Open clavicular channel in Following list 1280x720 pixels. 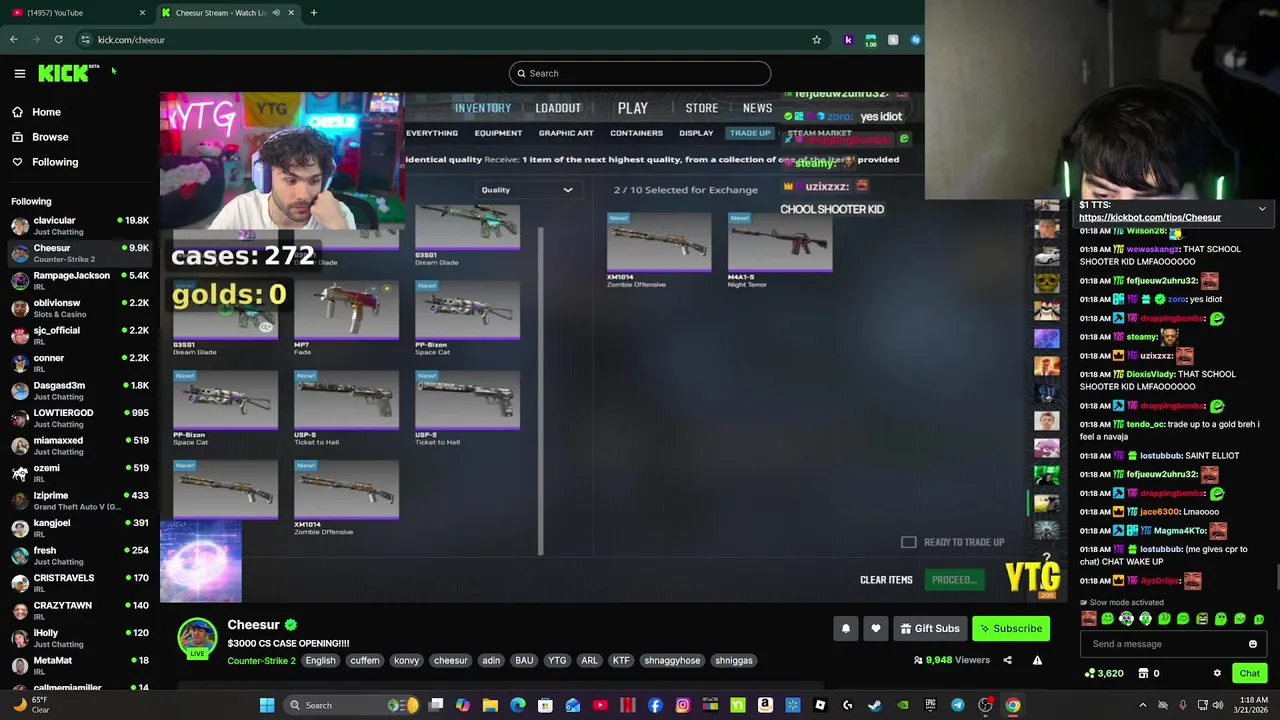(x=78, y=226)
